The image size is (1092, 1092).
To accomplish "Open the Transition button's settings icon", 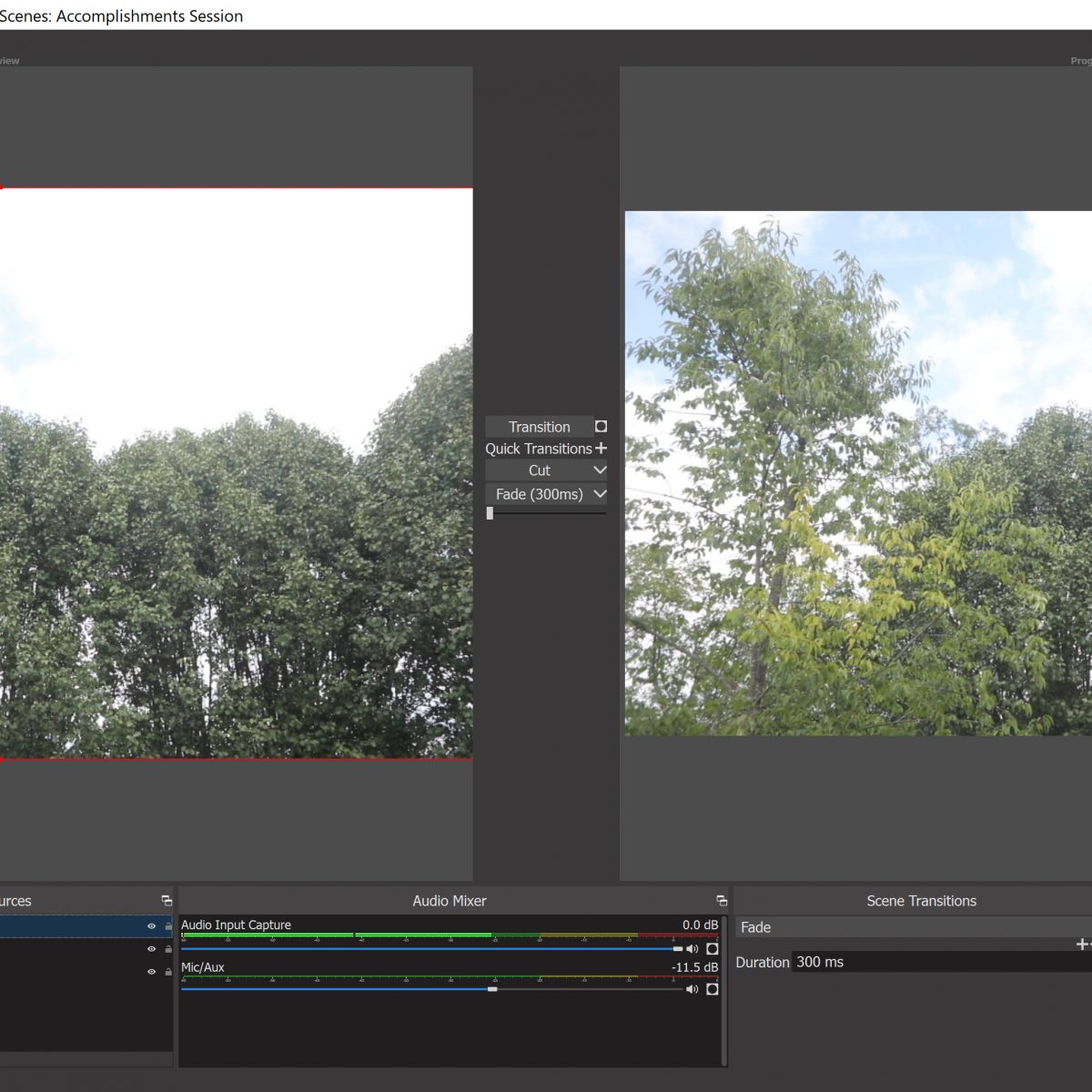I will pos(601,427).
